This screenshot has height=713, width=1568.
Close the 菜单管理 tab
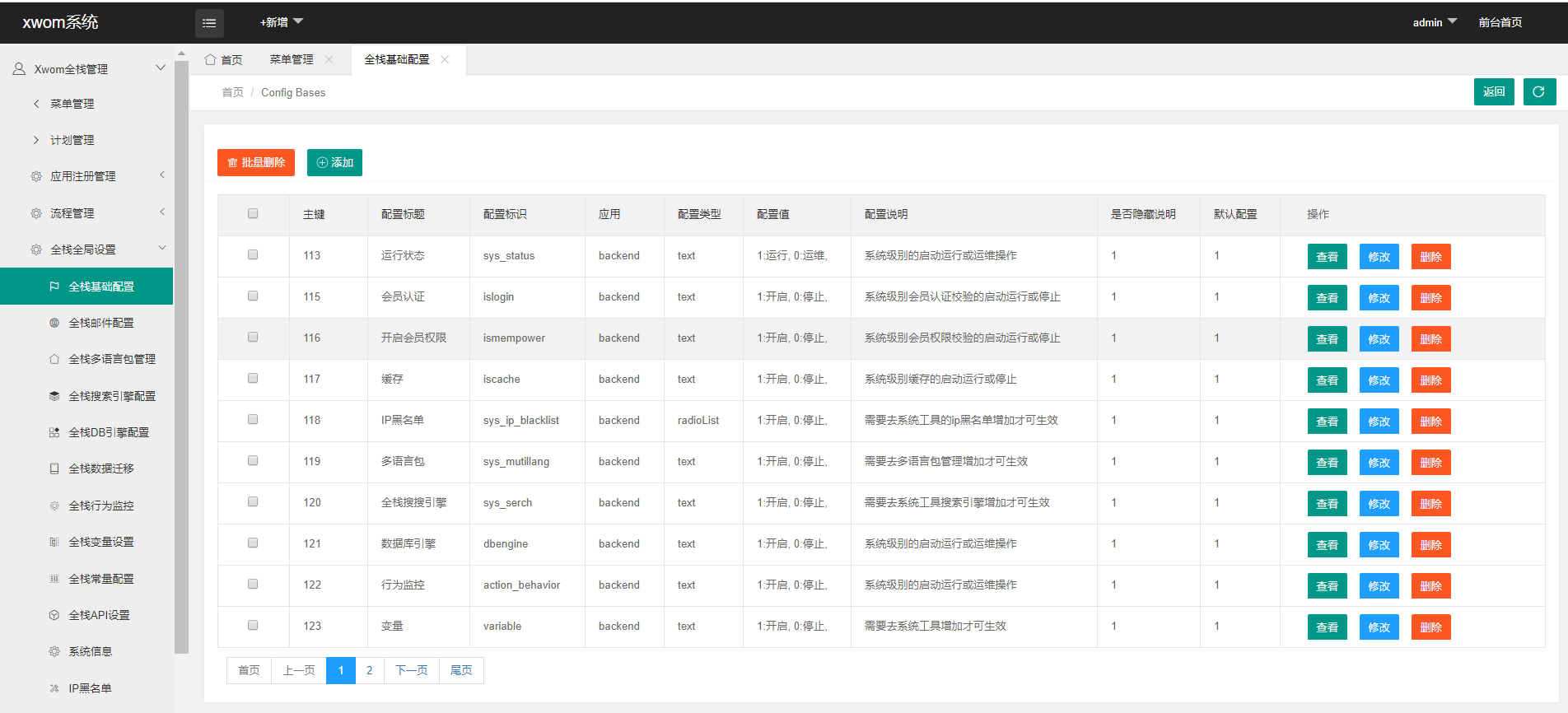[x=329, y=59]
